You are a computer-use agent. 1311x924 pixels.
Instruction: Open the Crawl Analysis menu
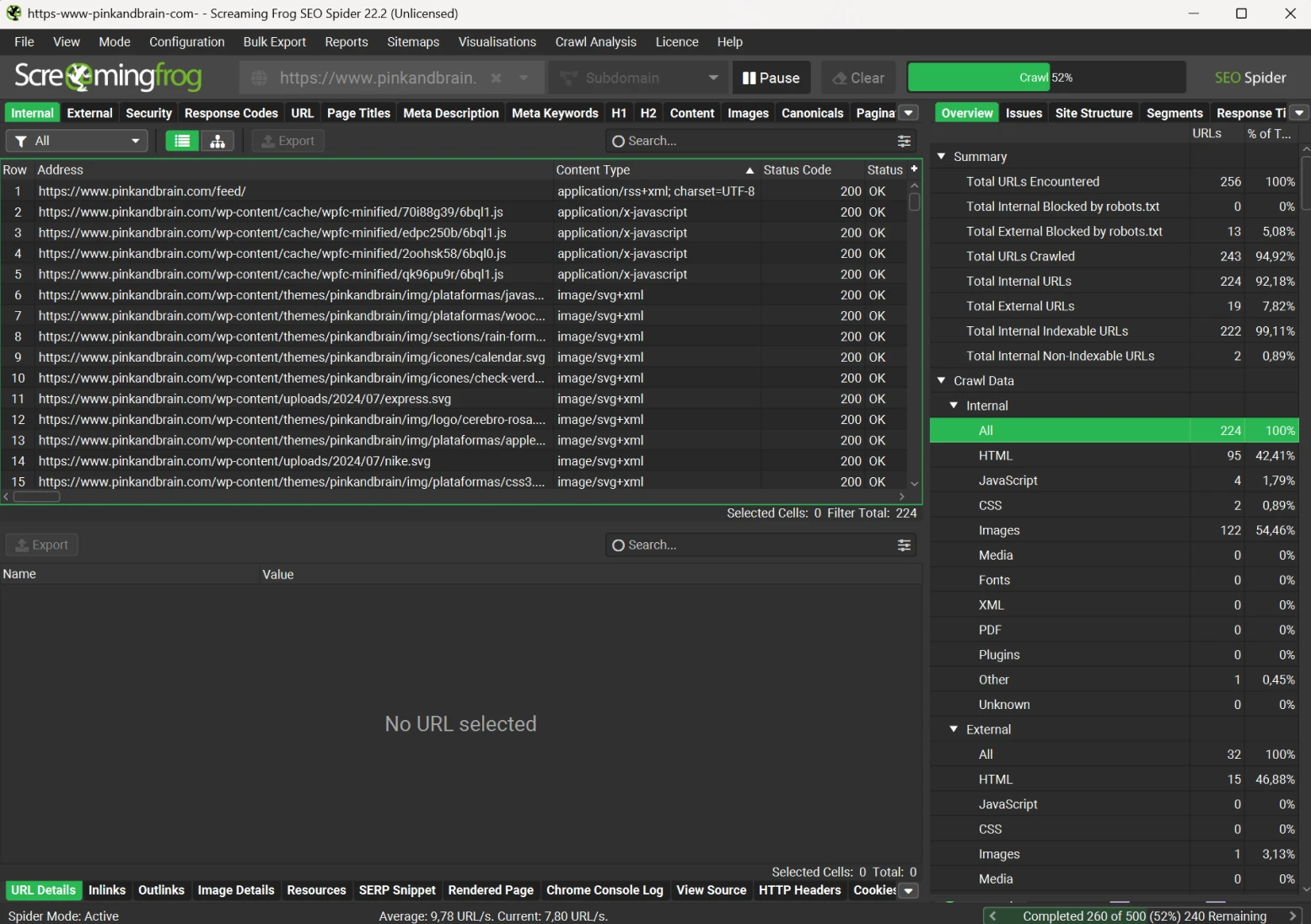tap(596, 42)
